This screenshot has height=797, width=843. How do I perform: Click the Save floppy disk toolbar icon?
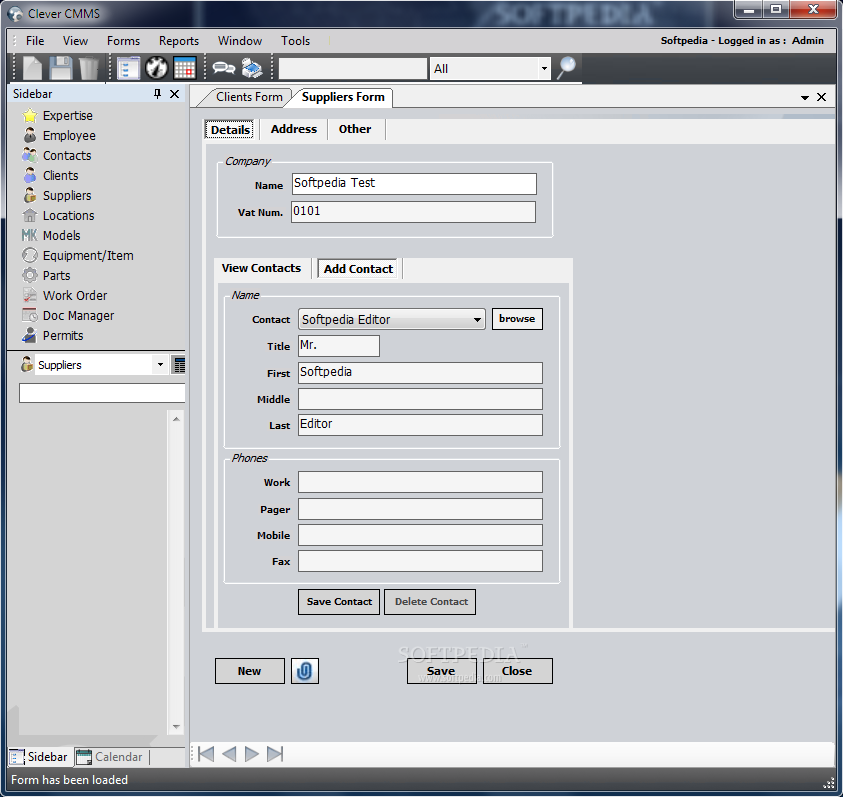click(61, 68)
